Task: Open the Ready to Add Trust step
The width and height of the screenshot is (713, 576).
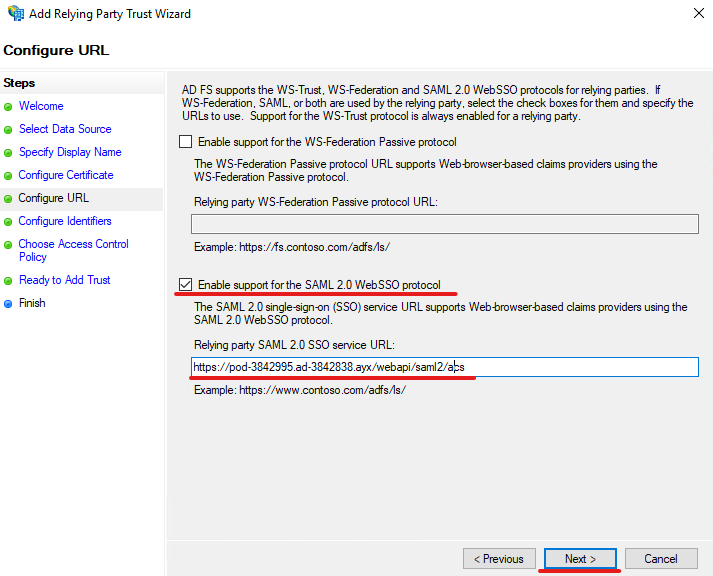Action: coord(65,280)
